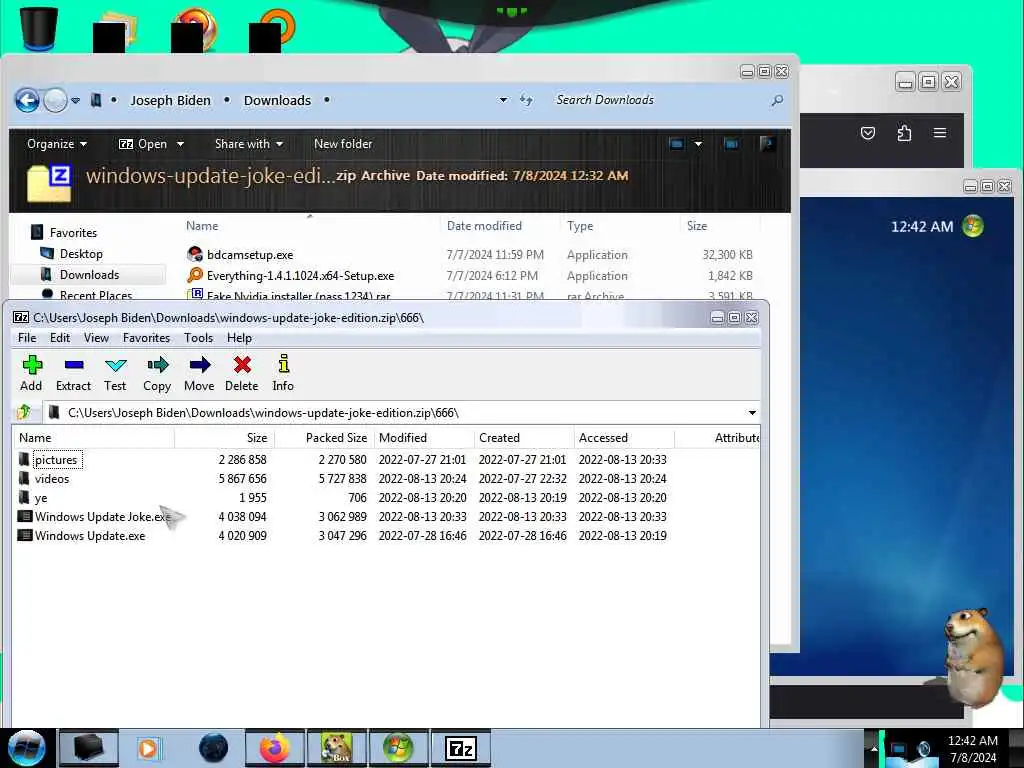Viewport: 1024px width, 768px height.
Task: Open the Info icon in 7-Zip
Action: 283,373
